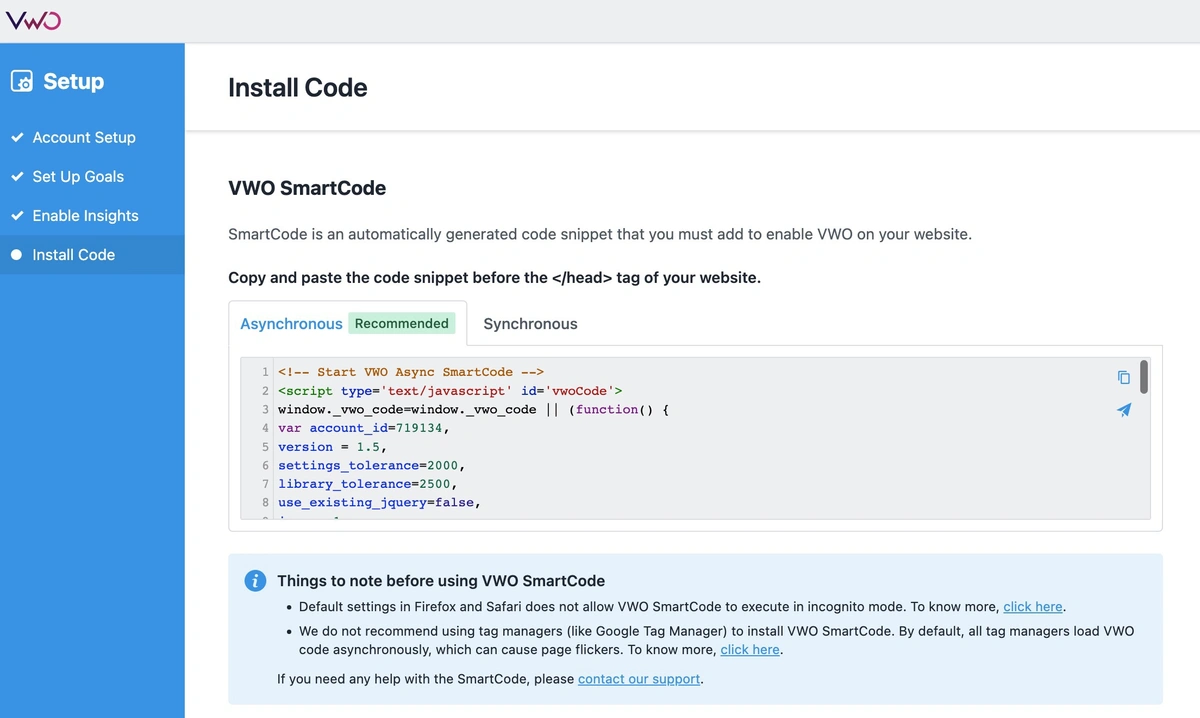The height and width of the screenshot is (718, 1200).
Task: Click the Recommended badge
Action: coord(402,323)
